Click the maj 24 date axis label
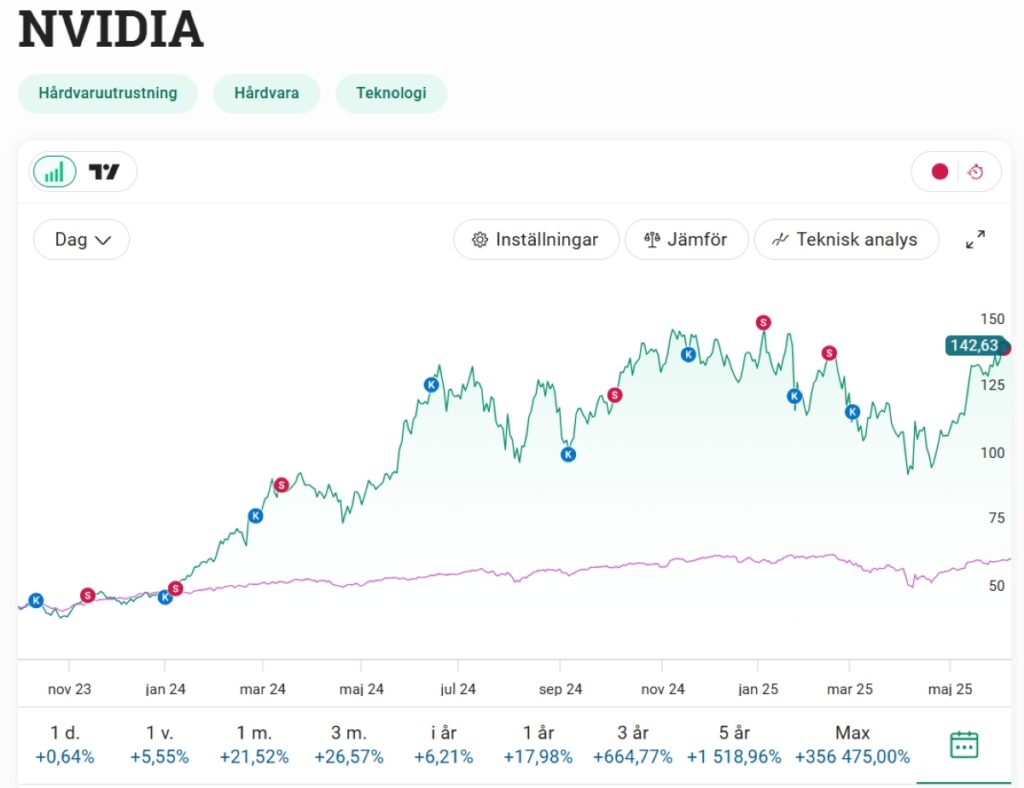The image size is (1024, 788). pyautogui.click(x=361, y=689)
